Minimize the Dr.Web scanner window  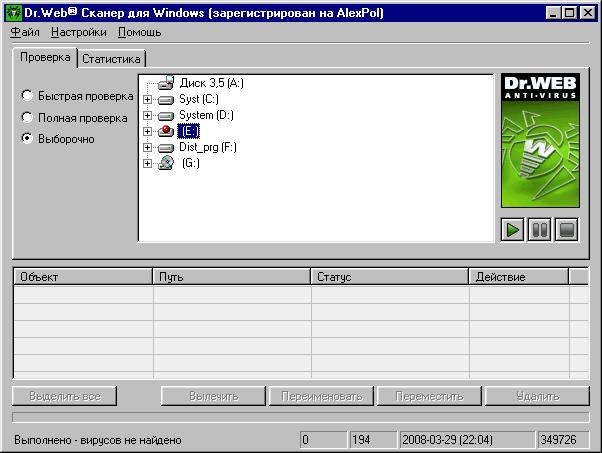tap(553, 13)
